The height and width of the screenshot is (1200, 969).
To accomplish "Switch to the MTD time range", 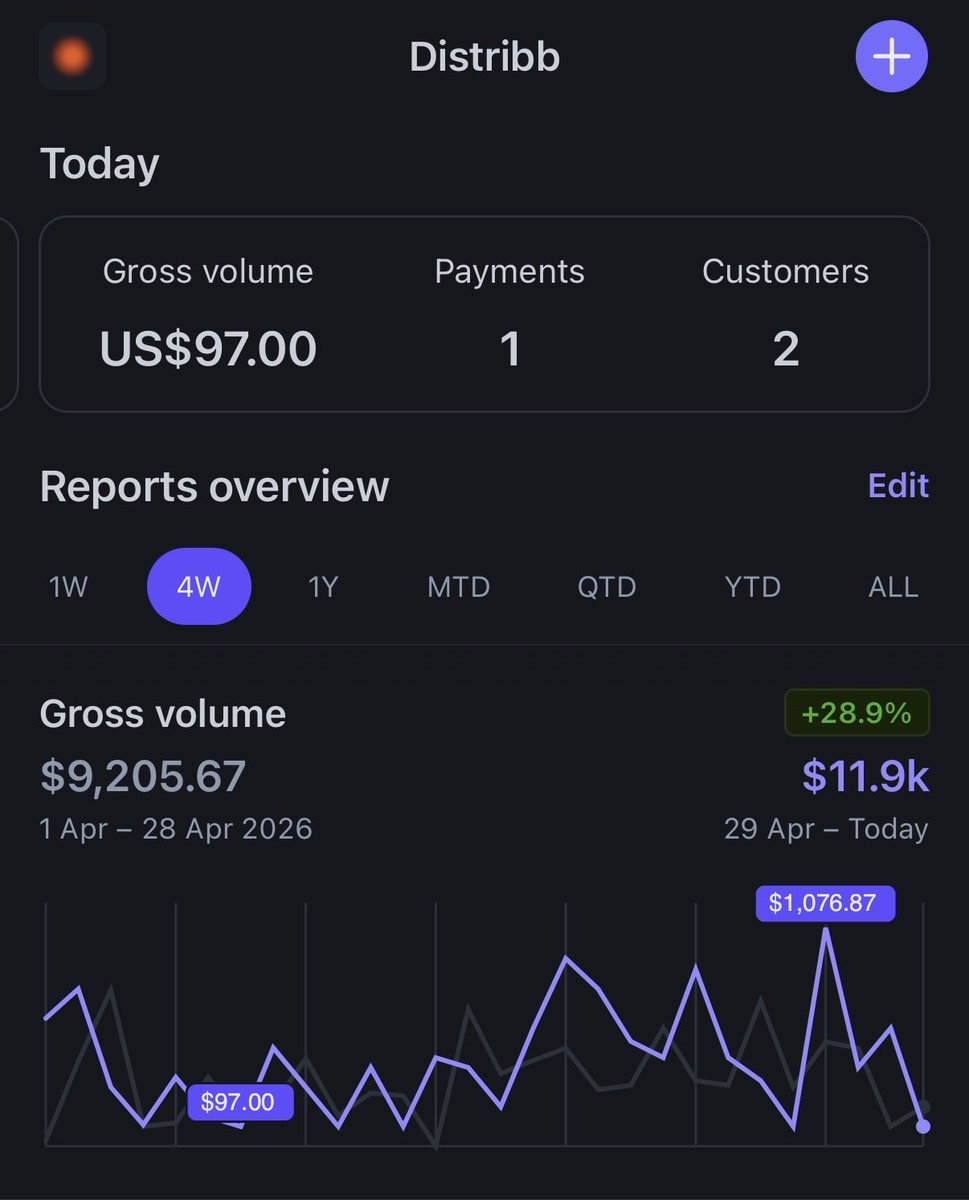I will click(x=459, y=587).
